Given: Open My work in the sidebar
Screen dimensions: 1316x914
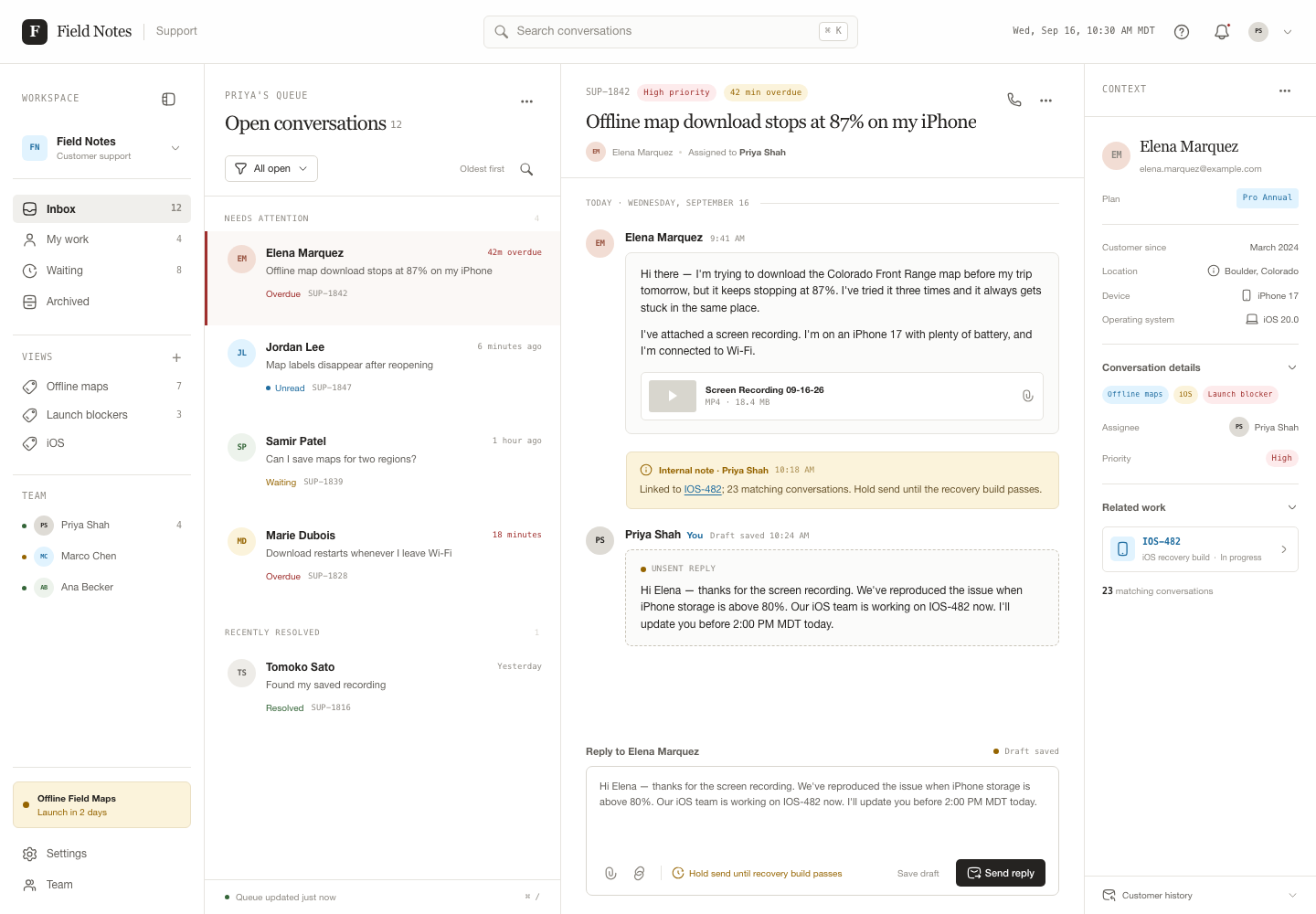Looking at the screenshot, I should click(101, 239).
